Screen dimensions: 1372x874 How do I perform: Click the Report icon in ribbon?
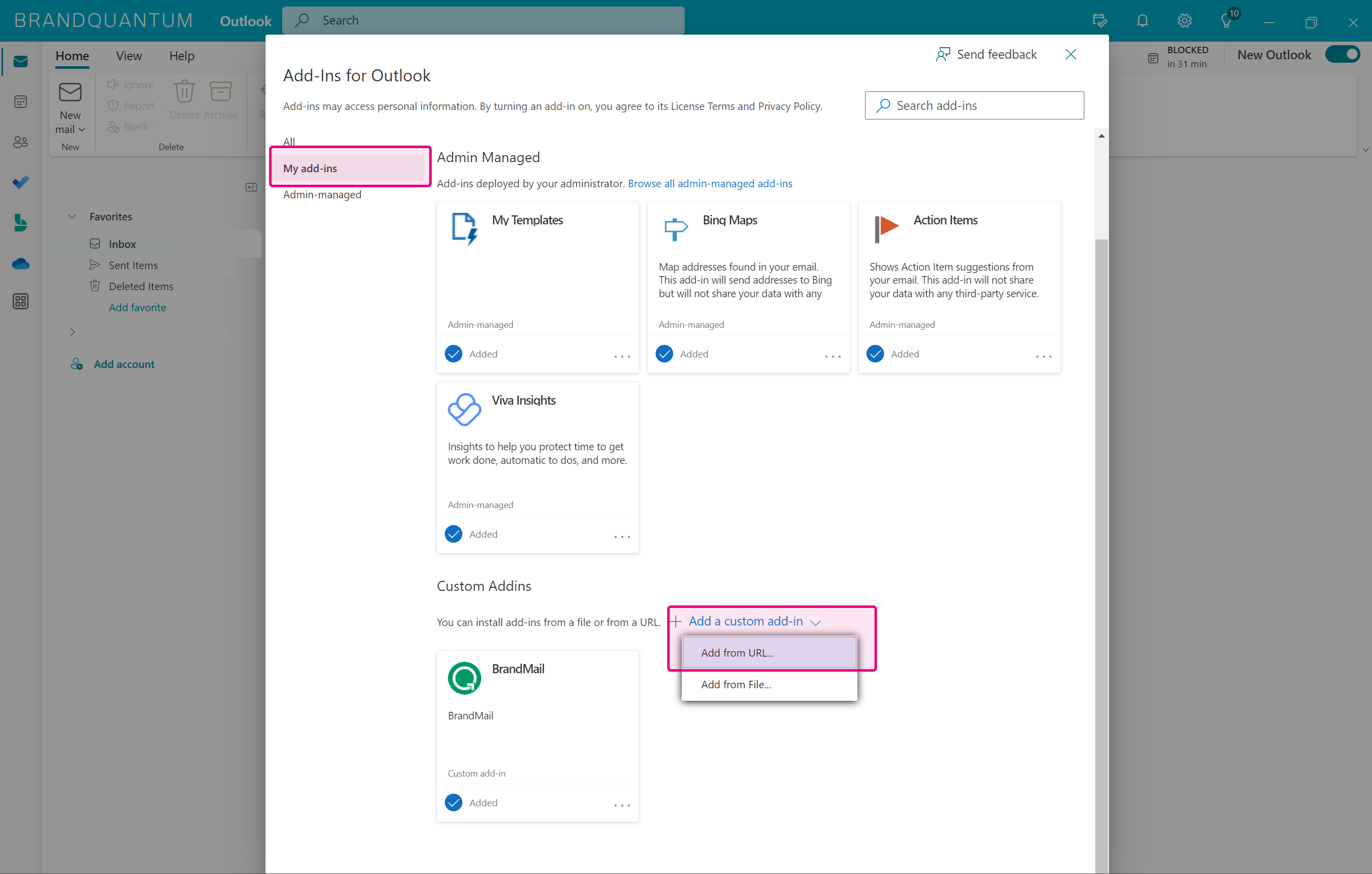(x=113, y=105)
